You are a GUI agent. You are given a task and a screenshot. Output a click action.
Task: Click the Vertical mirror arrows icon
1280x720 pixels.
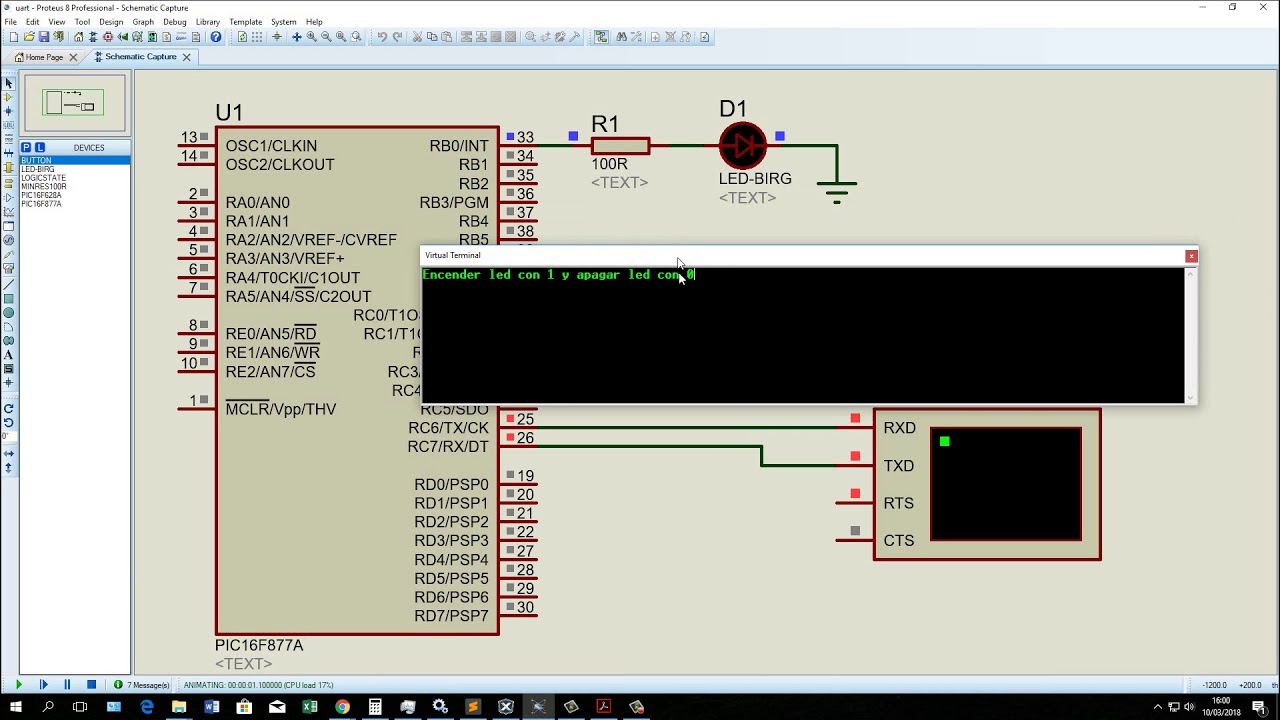[x=9, y=467]
